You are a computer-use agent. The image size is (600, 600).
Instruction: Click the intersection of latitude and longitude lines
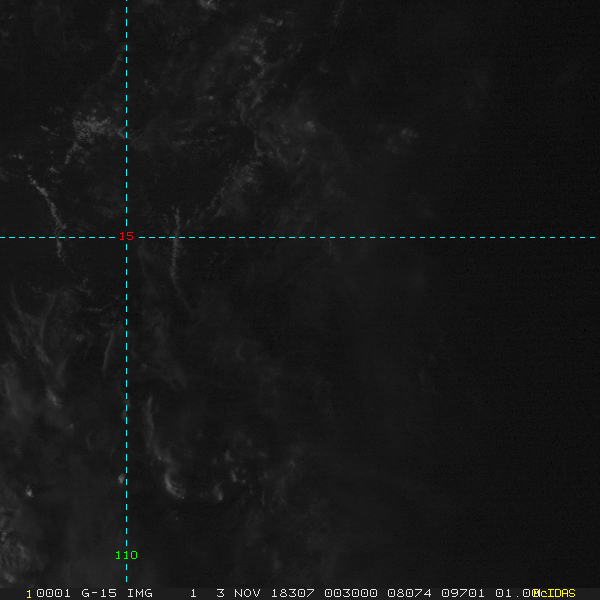coord(126,237)
